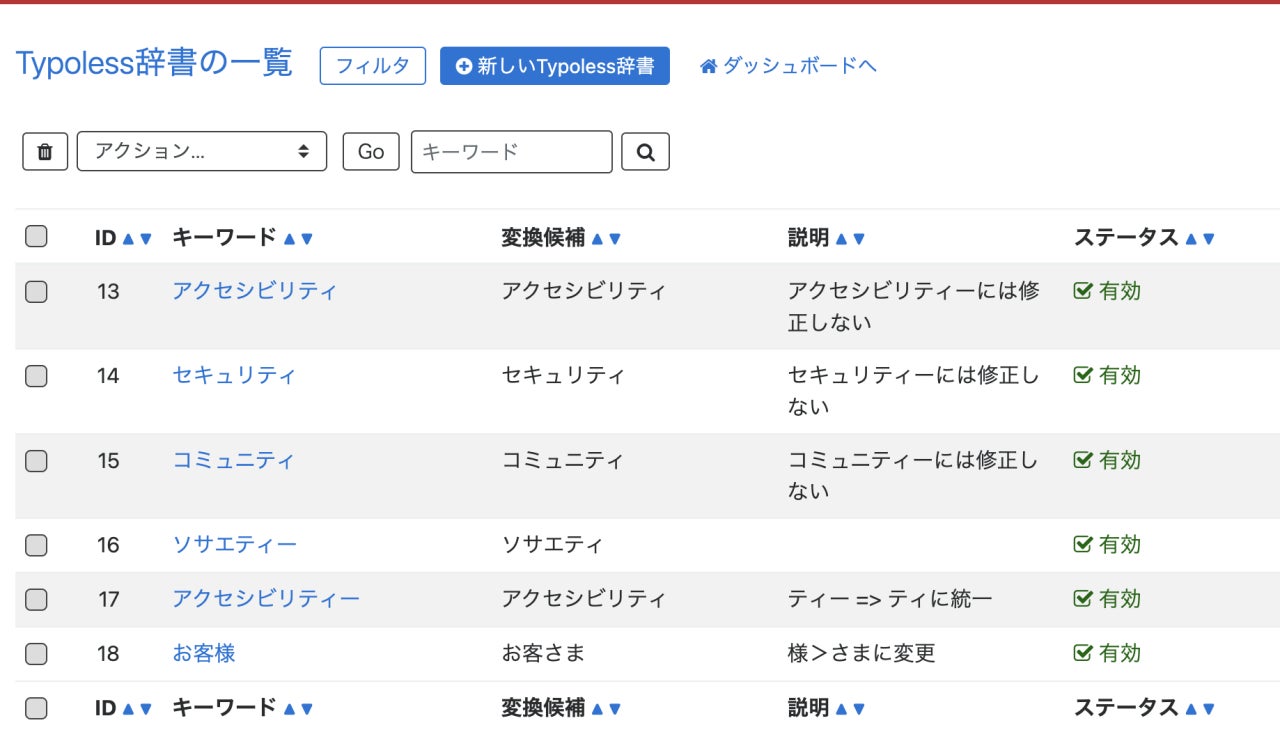Sort ID column ascending in header
This screenshot has width=1280, height=755.
pos(127,239)
